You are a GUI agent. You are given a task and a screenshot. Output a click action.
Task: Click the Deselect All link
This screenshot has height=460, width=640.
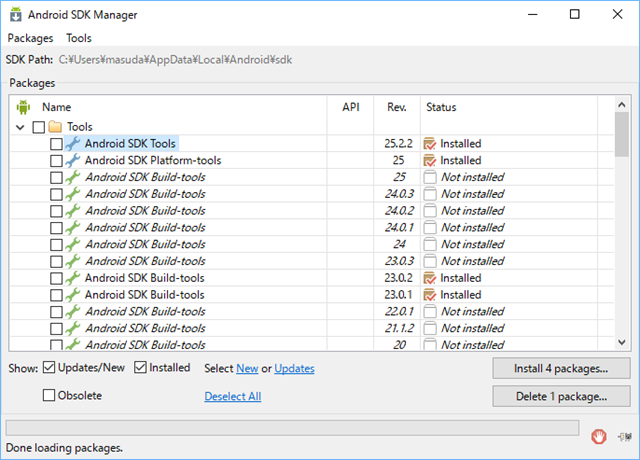232,396
